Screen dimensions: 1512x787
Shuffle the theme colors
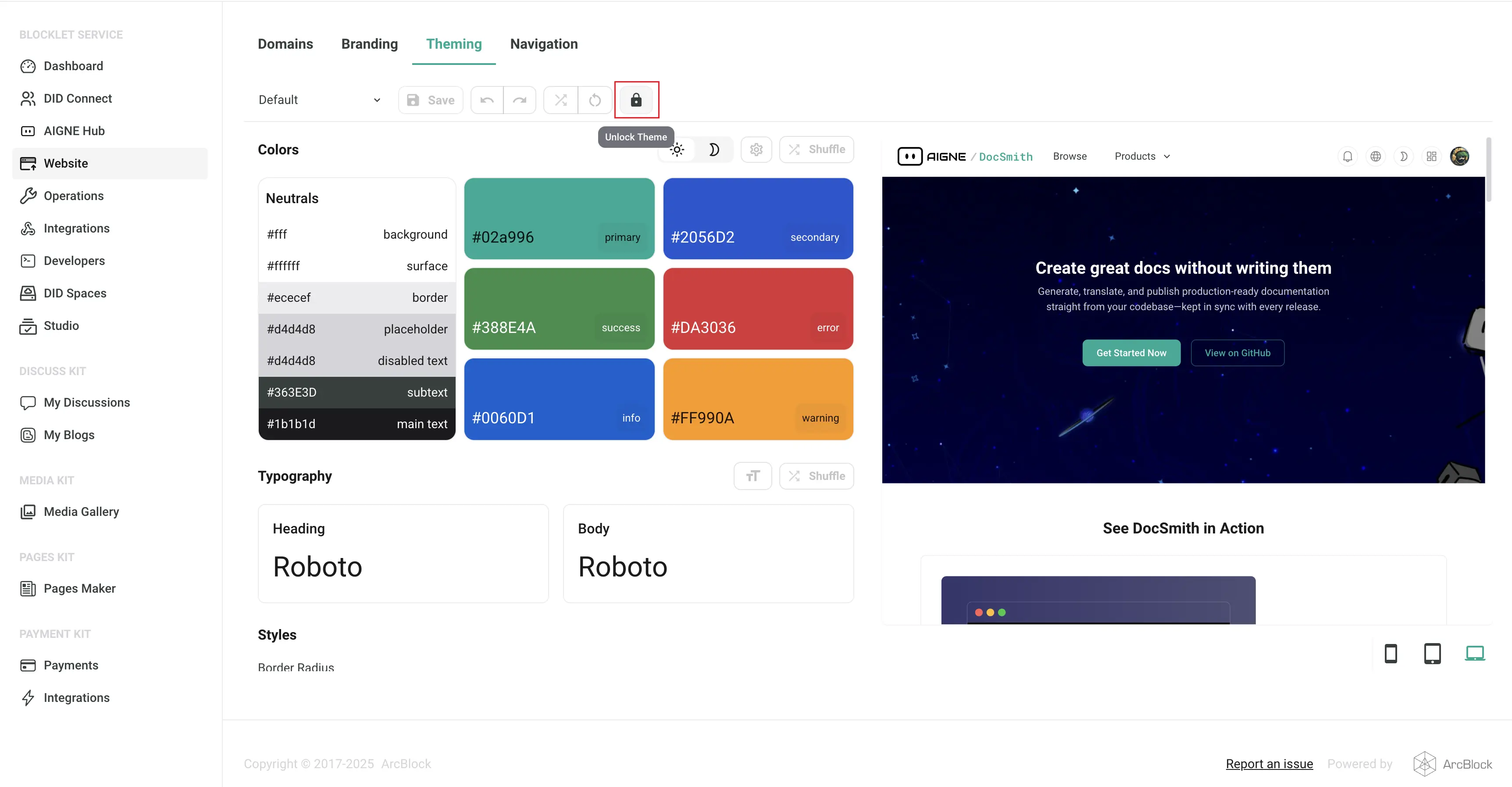[817, 149]
